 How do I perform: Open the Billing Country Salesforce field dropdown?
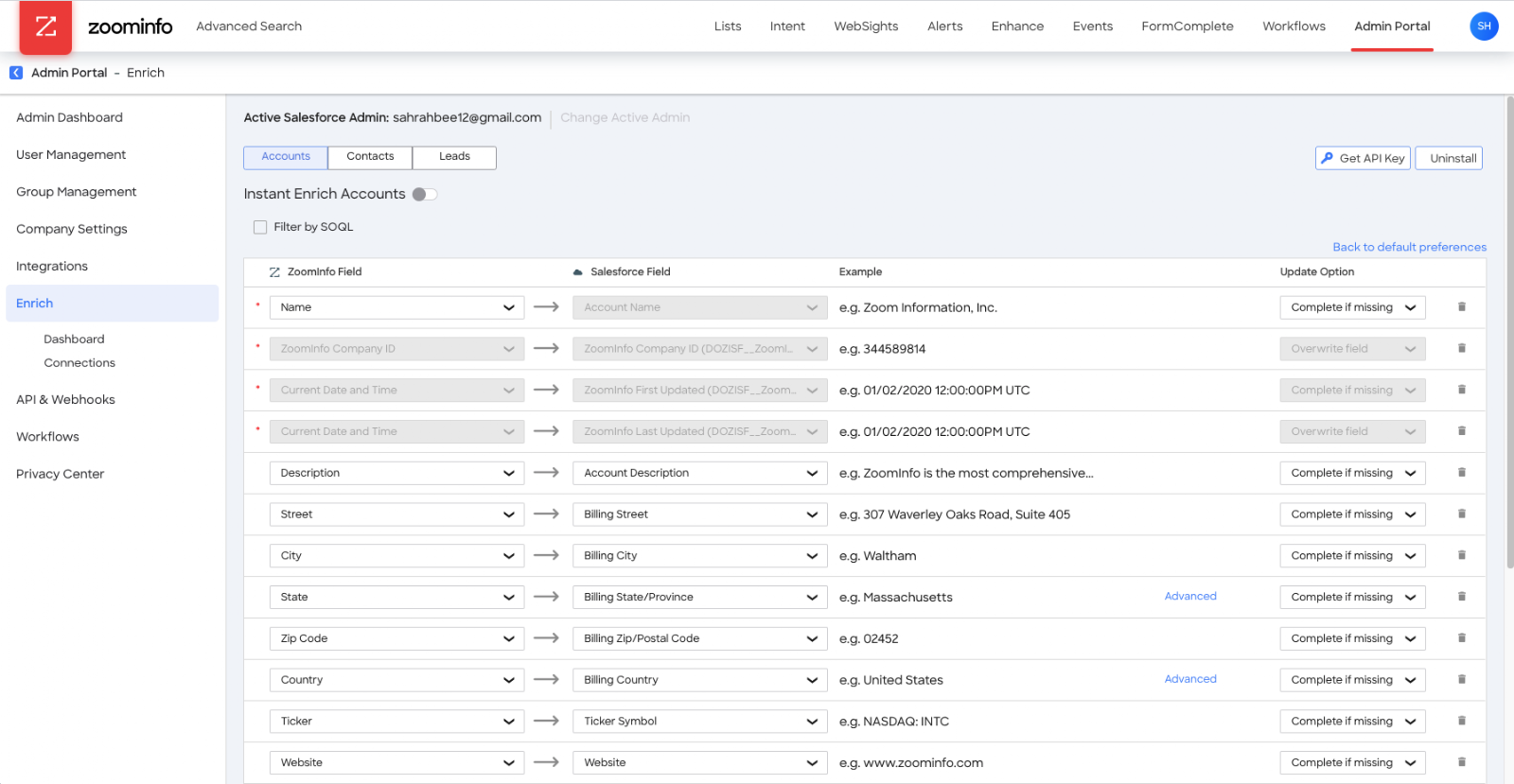pos(700,680)
